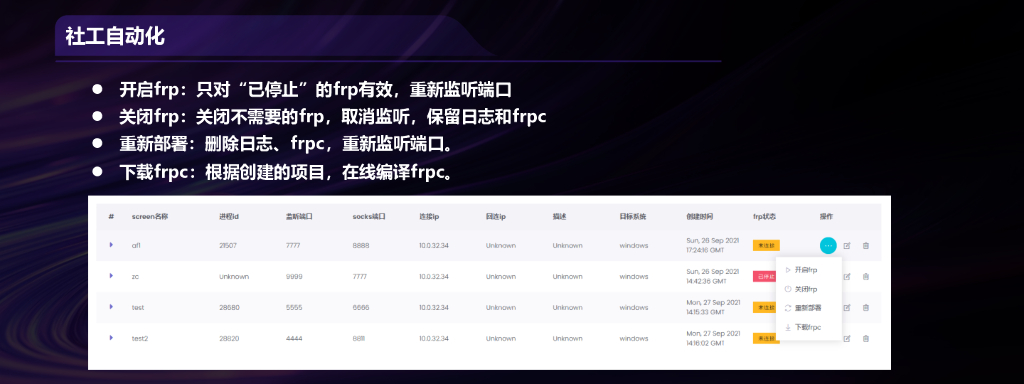Delete the zc row via trash icon
Image resolution: width=1024 pixels, height=384 pixels.
tap(866, 276)
